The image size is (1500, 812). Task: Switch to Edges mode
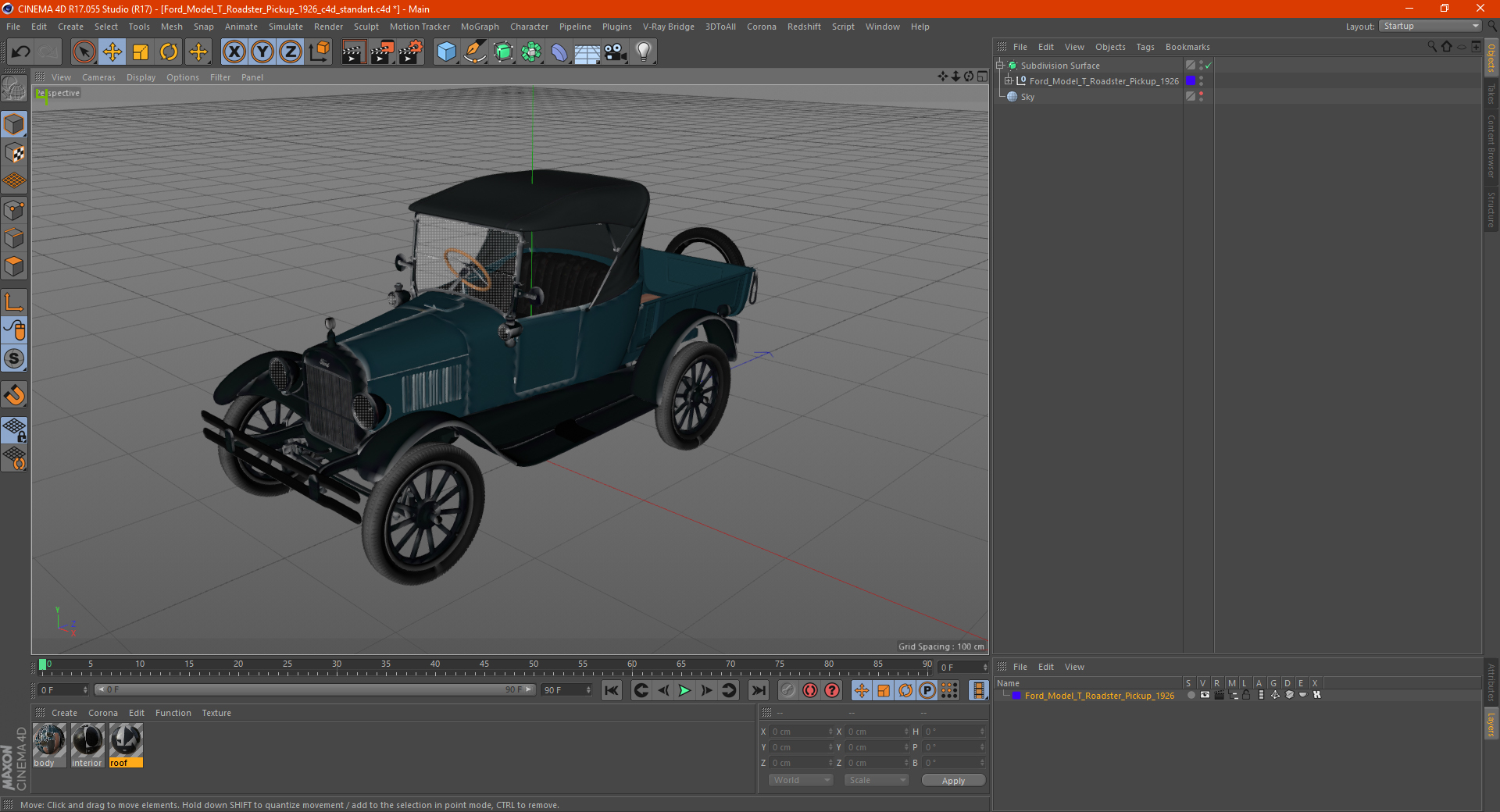(x=14, y=237)
